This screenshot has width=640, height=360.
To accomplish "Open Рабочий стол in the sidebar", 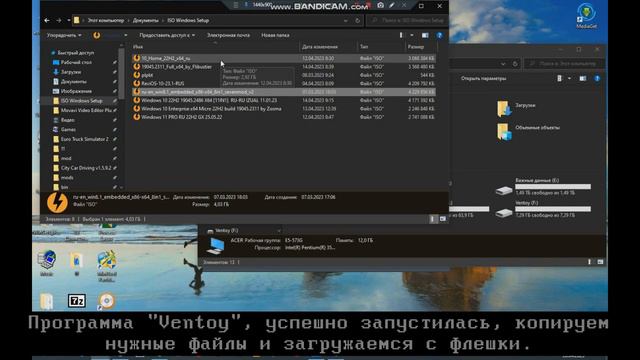I will pos(76,62).
